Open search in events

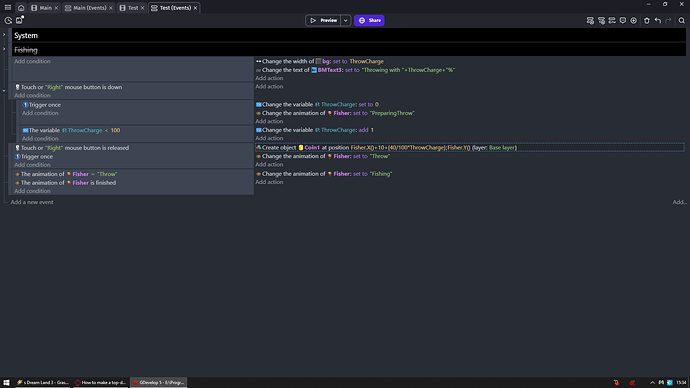(681, 21)
